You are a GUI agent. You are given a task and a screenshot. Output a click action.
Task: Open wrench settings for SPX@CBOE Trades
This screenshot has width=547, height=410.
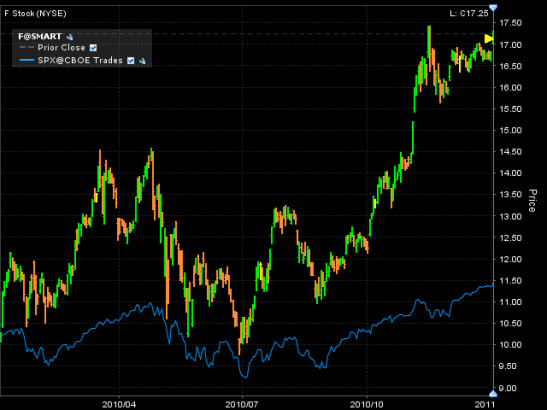(x=142, y=61)
